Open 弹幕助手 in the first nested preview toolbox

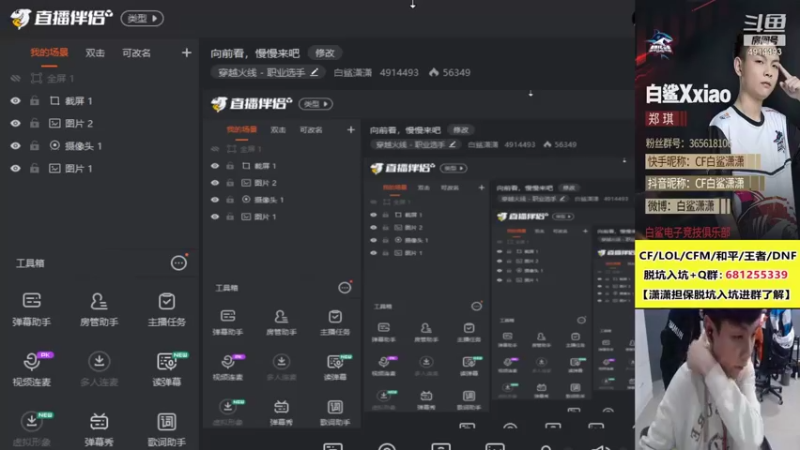[x=228, y=322]
